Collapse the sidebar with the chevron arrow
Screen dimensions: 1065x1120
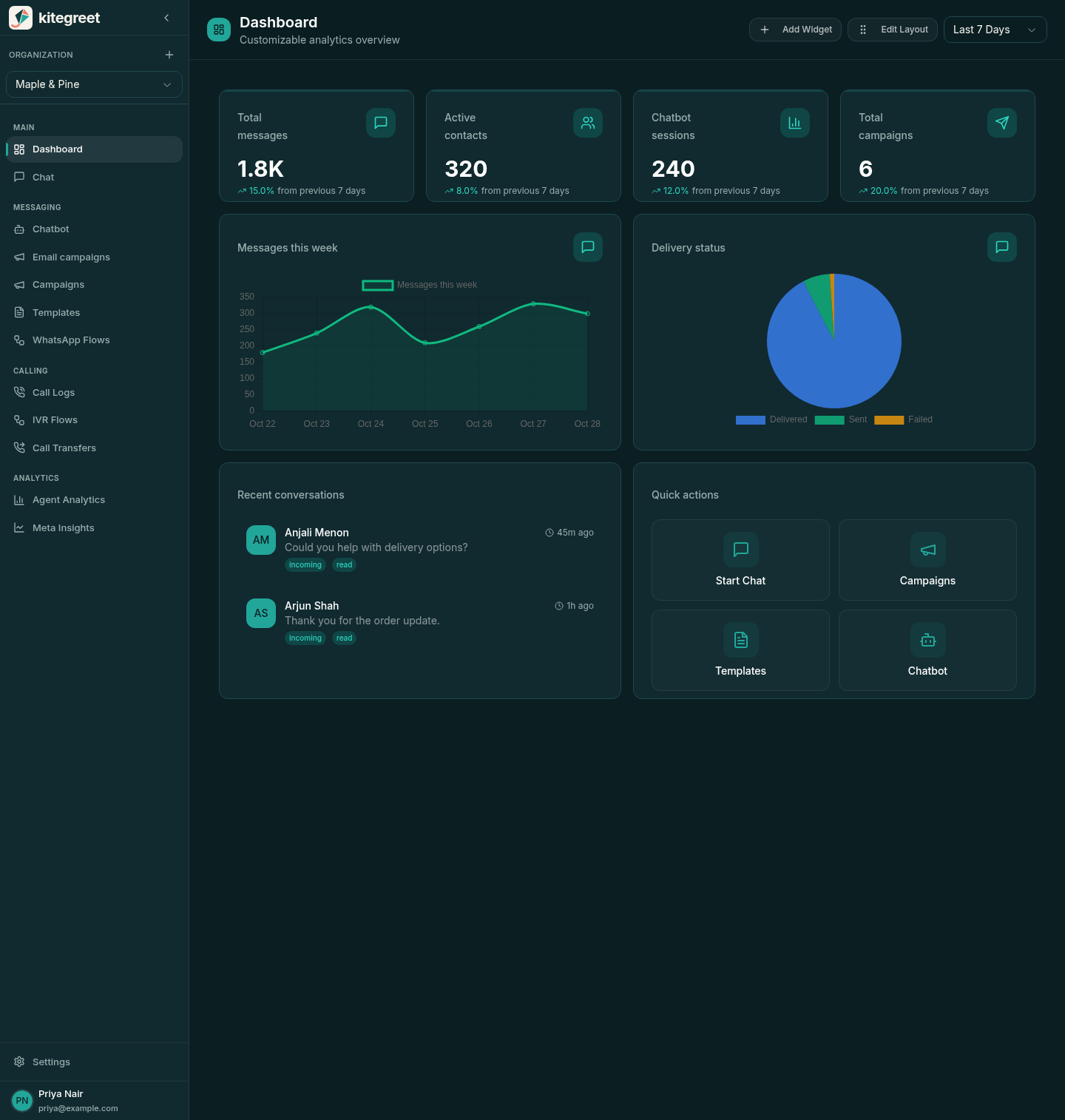click(166, 18)
